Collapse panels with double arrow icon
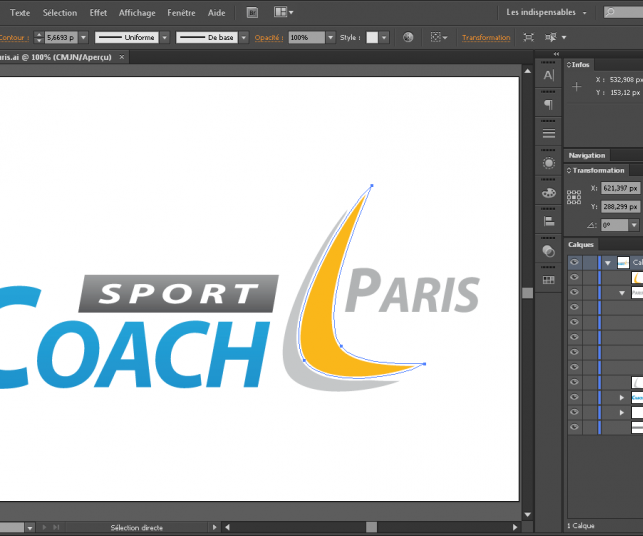This screenshot has width=643, height=536. click(556, 54)
